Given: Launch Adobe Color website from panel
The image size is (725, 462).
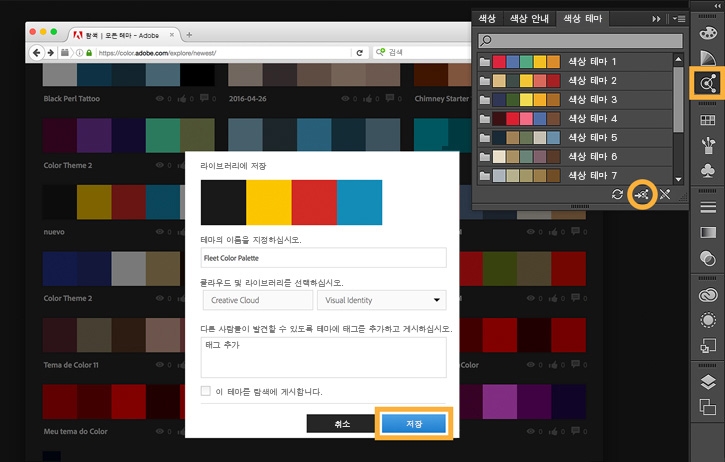Looking at the screenshot, I should click(642, 195).
